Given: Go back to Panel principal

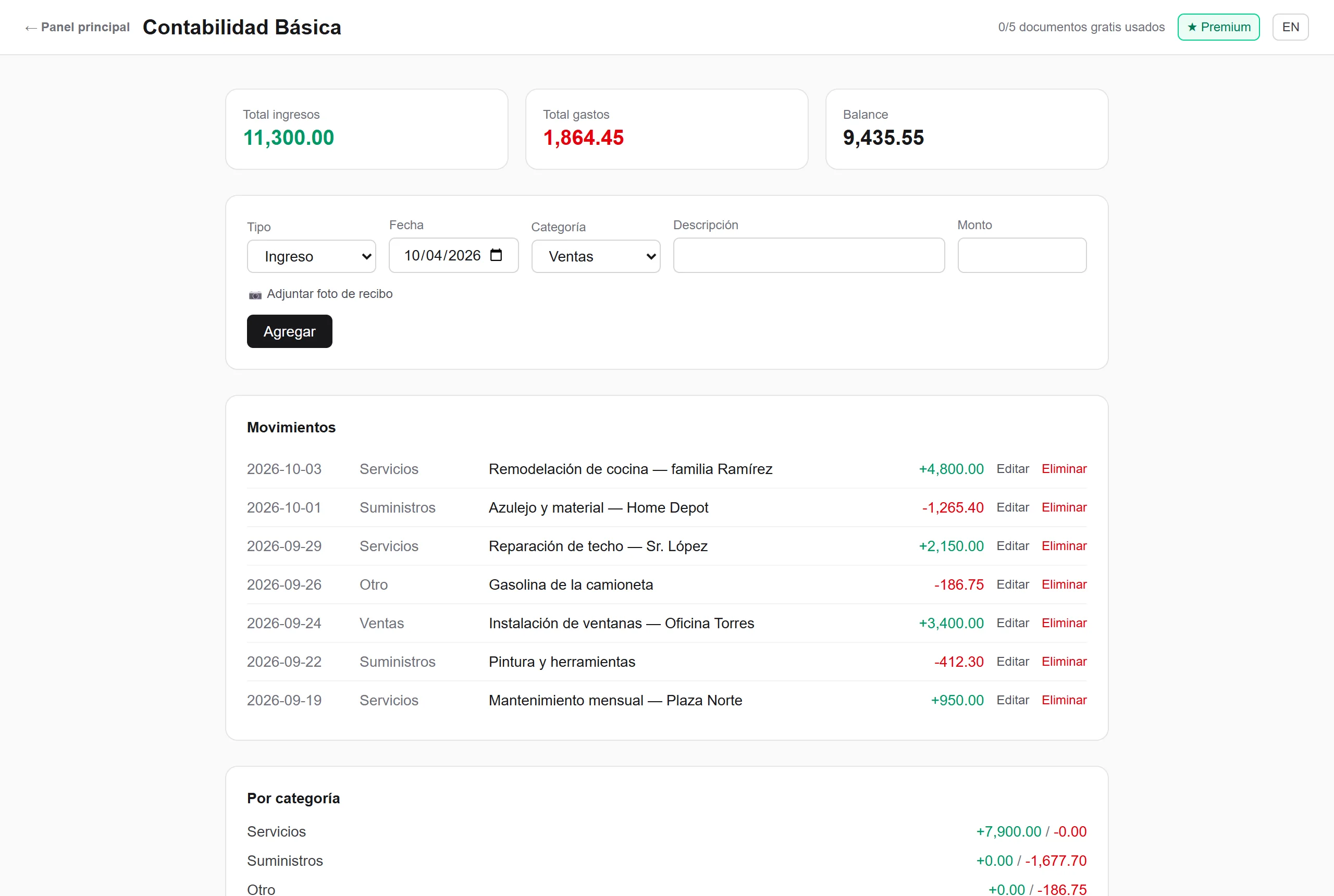Looking at the screenshot, I should [x=77, y=28].
